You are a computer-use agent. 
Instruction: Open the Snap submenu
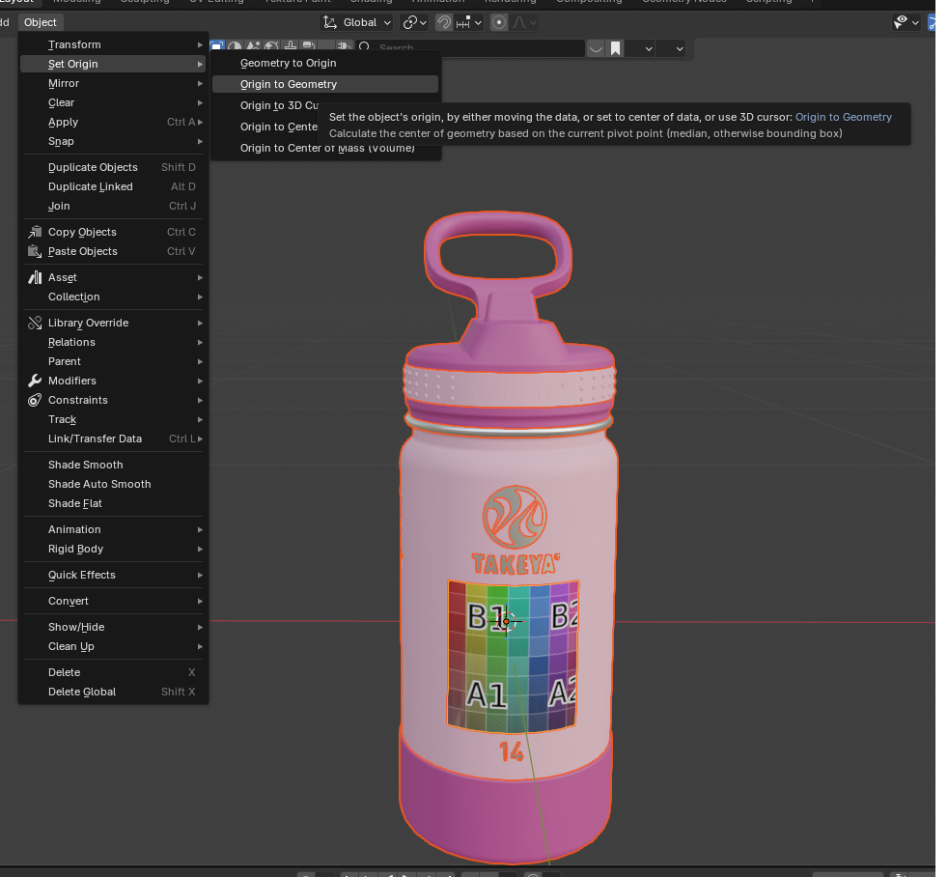(113, 141)
